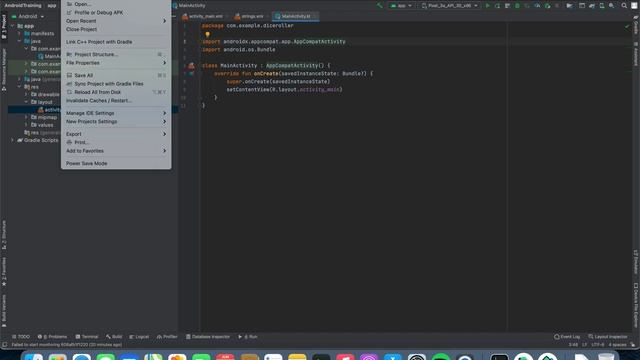Open the Logcat tool window
The image size is (640, 360).
coord(139,337)
